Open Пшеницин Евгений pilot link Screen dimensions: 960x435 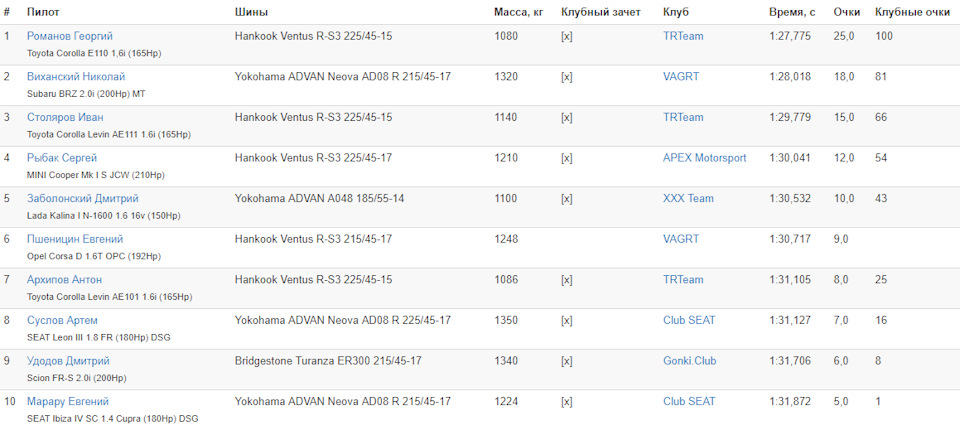click(75, 239)
